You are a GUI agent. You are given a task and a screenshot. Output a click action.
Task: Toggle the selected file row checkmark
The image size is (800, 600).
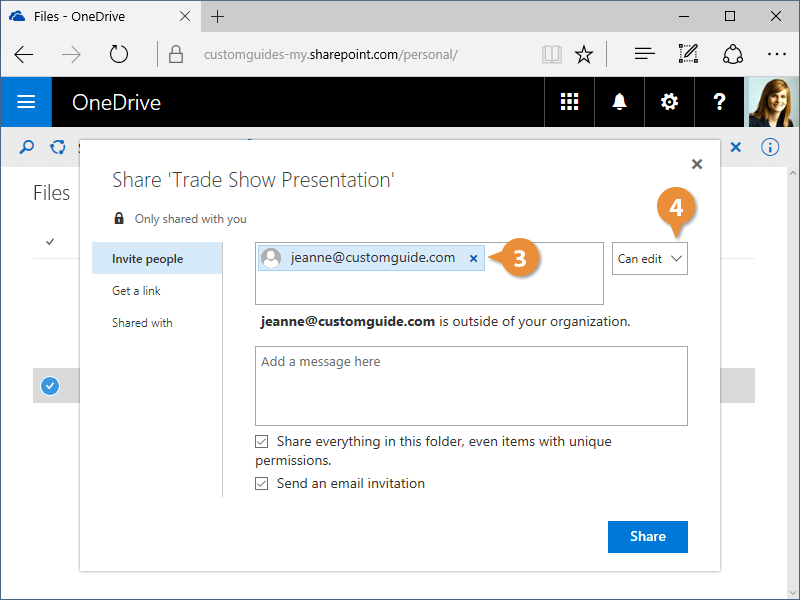pos(50,385)
